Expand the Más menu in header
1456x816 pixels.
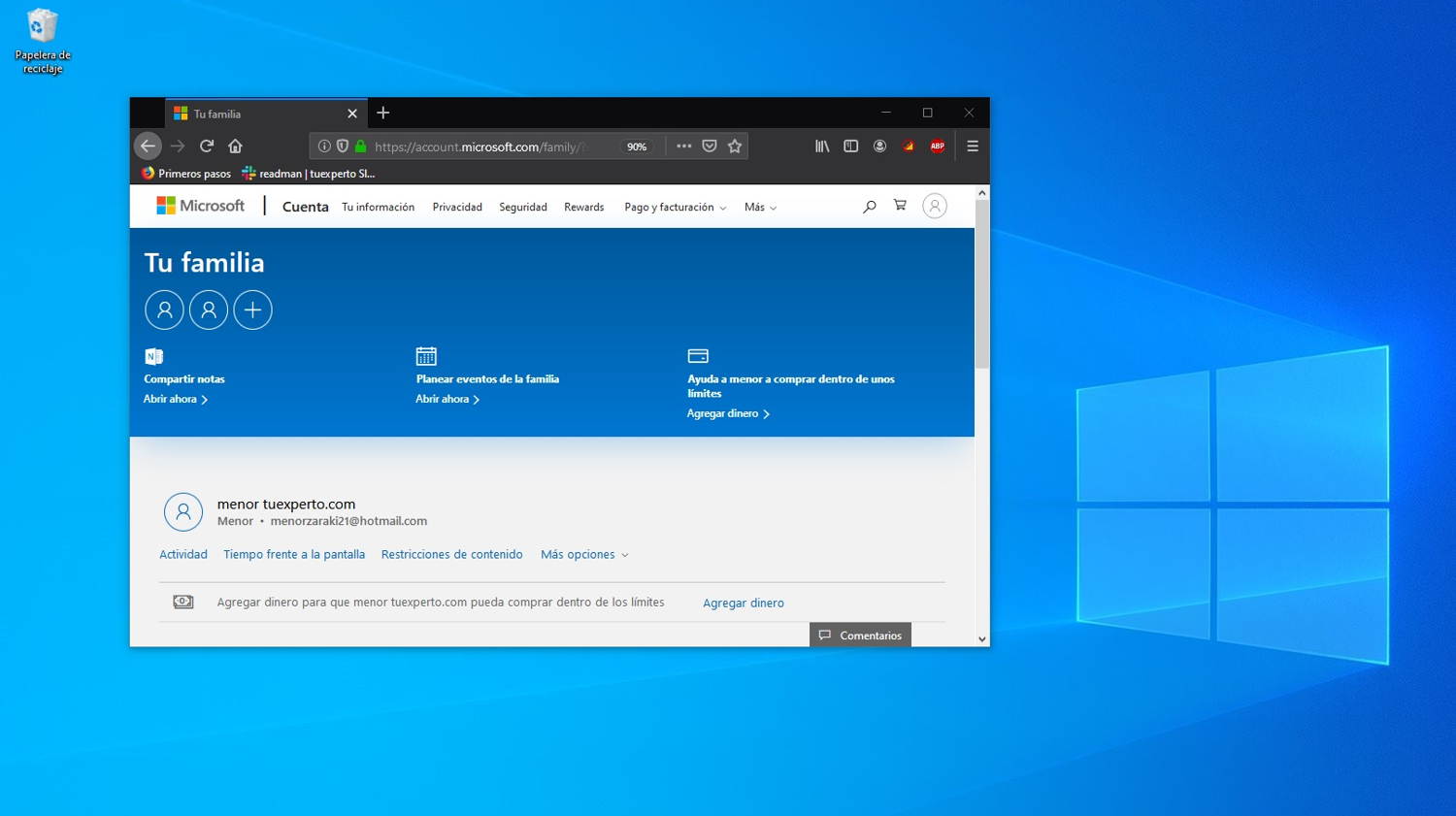760,208
